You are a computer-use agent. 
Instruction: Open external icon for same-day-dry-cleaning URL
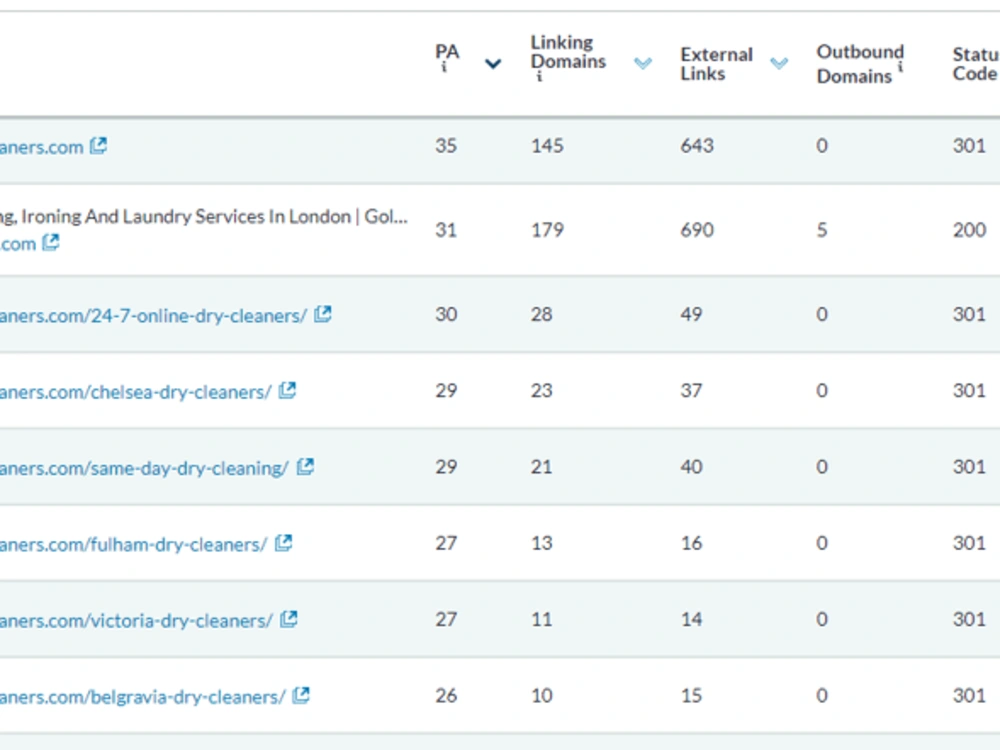(305, 467)
